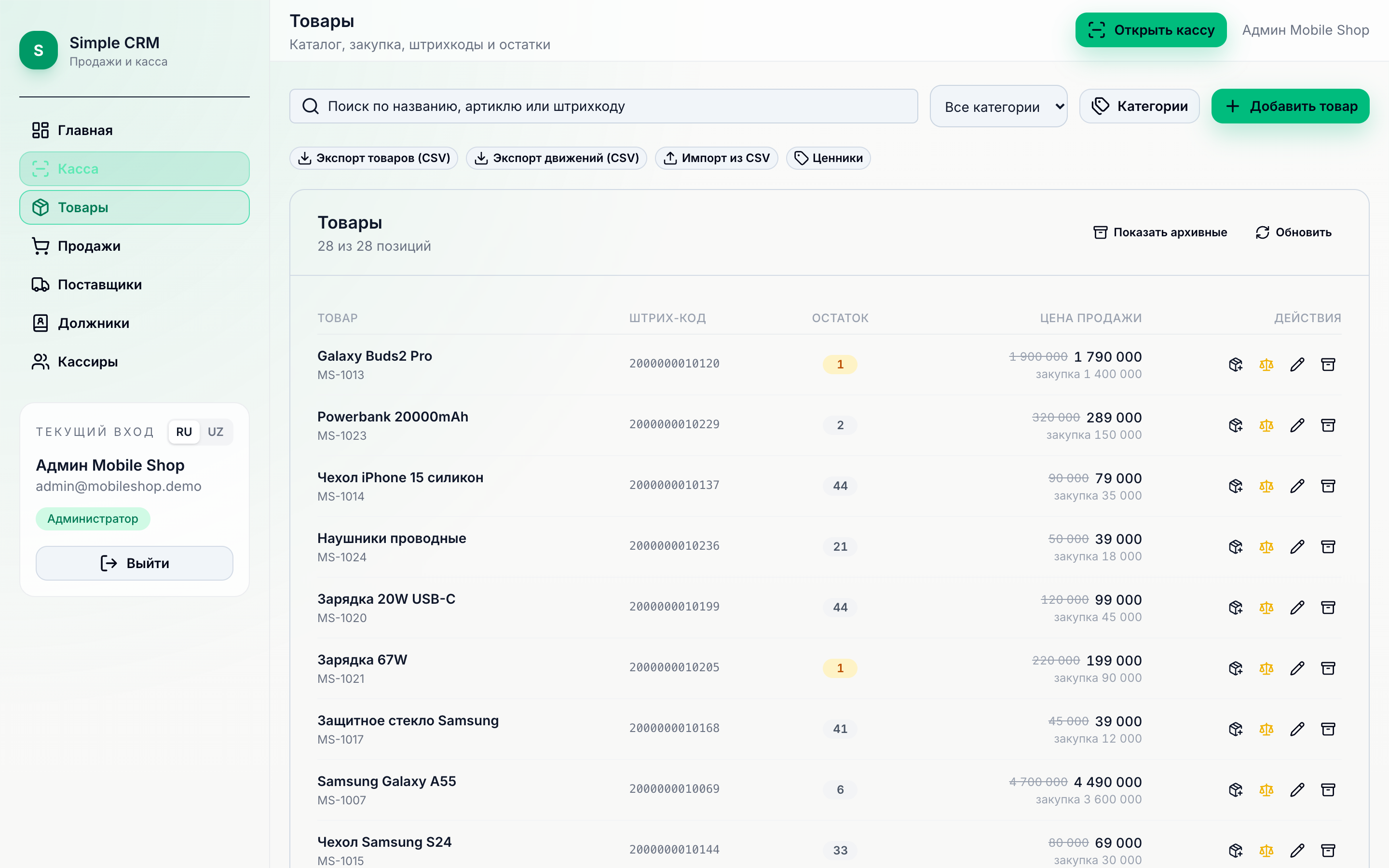Archive Powerbank 20000mAh product
The image size is (1389, 868).
(x=1328, y=425)
